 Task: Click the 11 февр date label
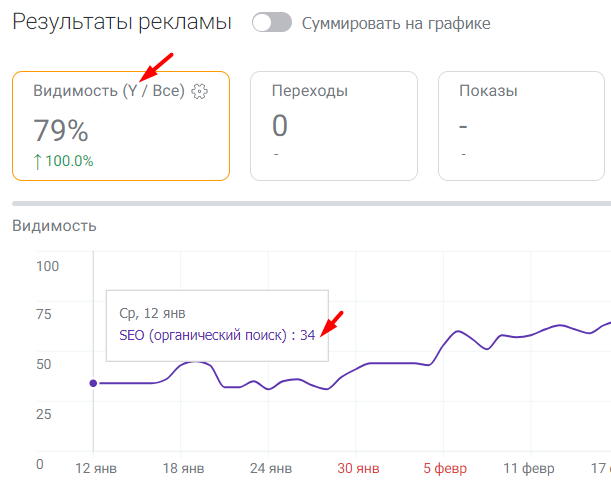(528, 467)
